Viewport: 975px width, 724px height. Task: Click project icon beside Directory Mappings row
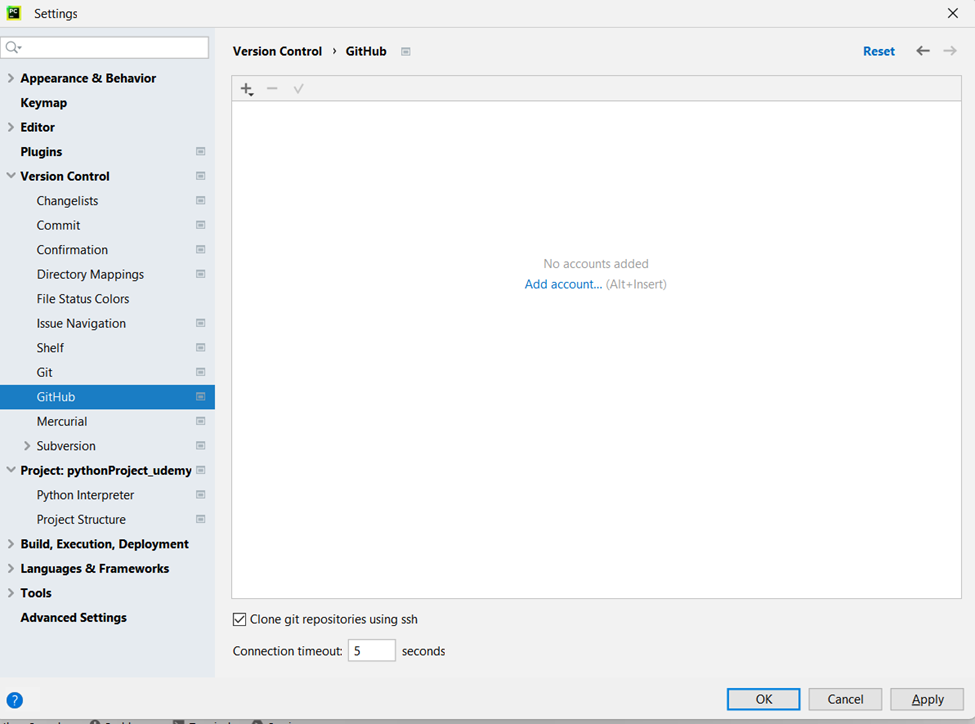click(x=200, y=274)
